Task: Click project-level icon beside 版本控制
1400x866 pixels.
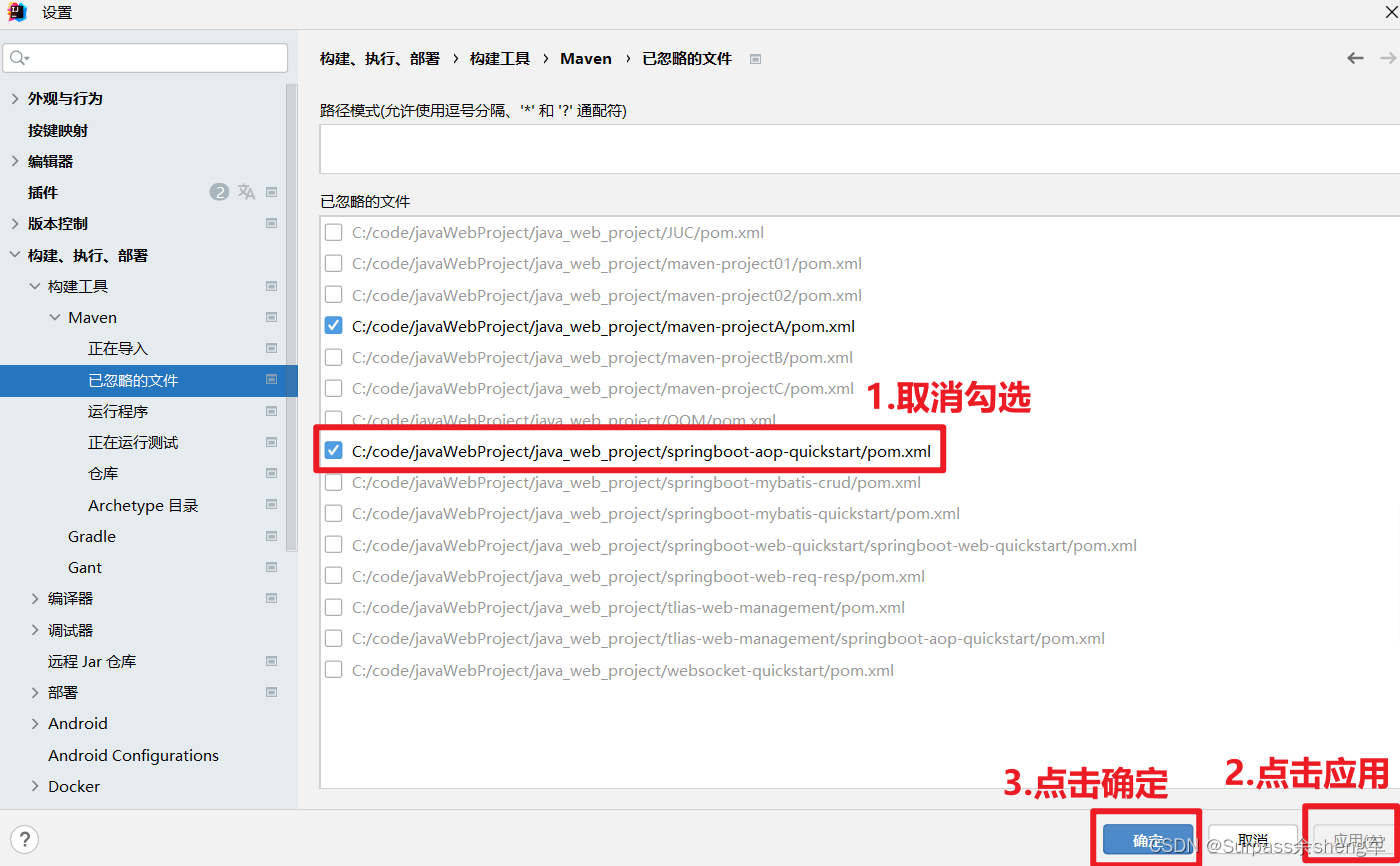Action: tap(271, 223)
